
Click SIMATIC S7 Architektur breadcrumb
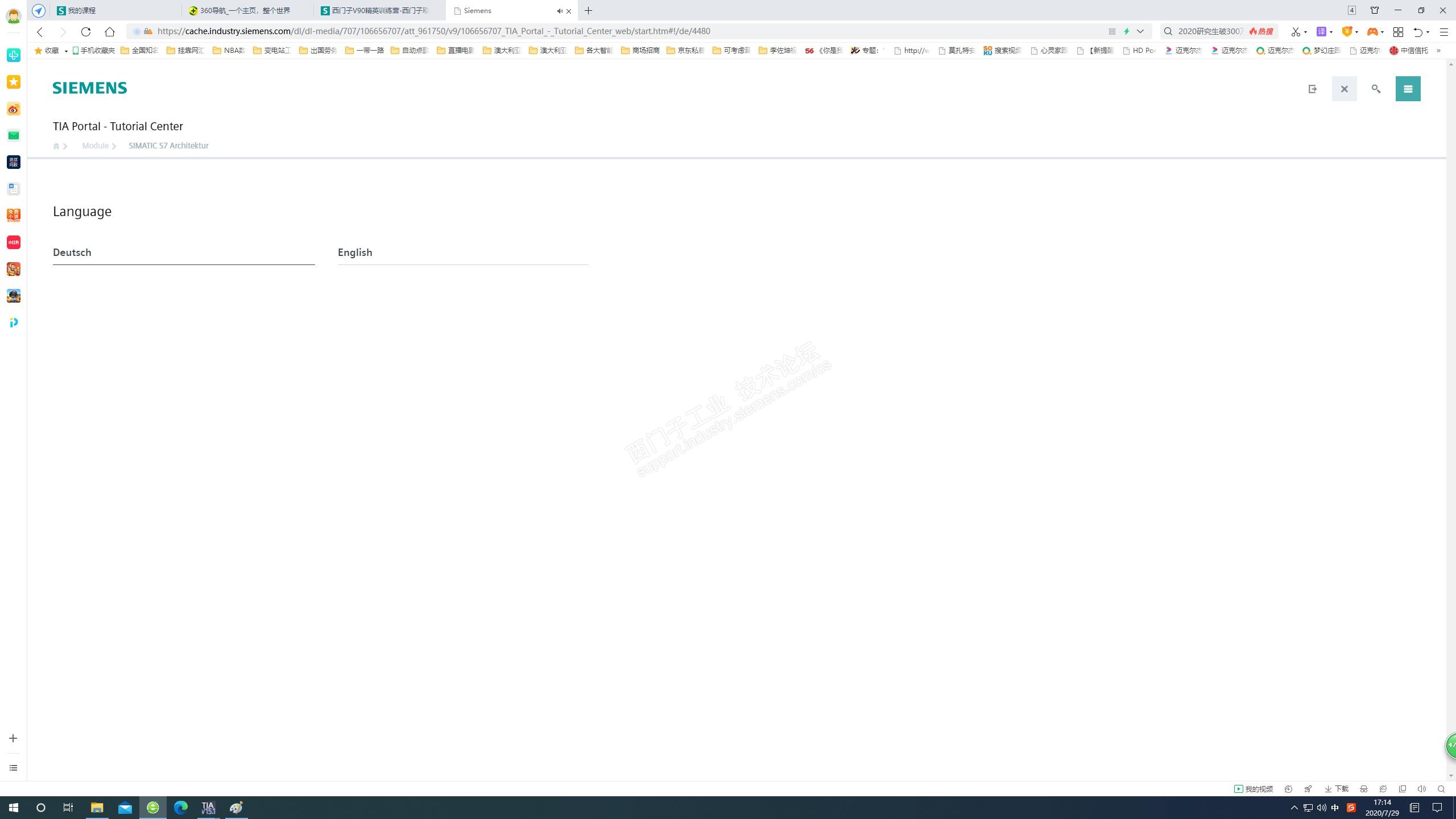168,146
